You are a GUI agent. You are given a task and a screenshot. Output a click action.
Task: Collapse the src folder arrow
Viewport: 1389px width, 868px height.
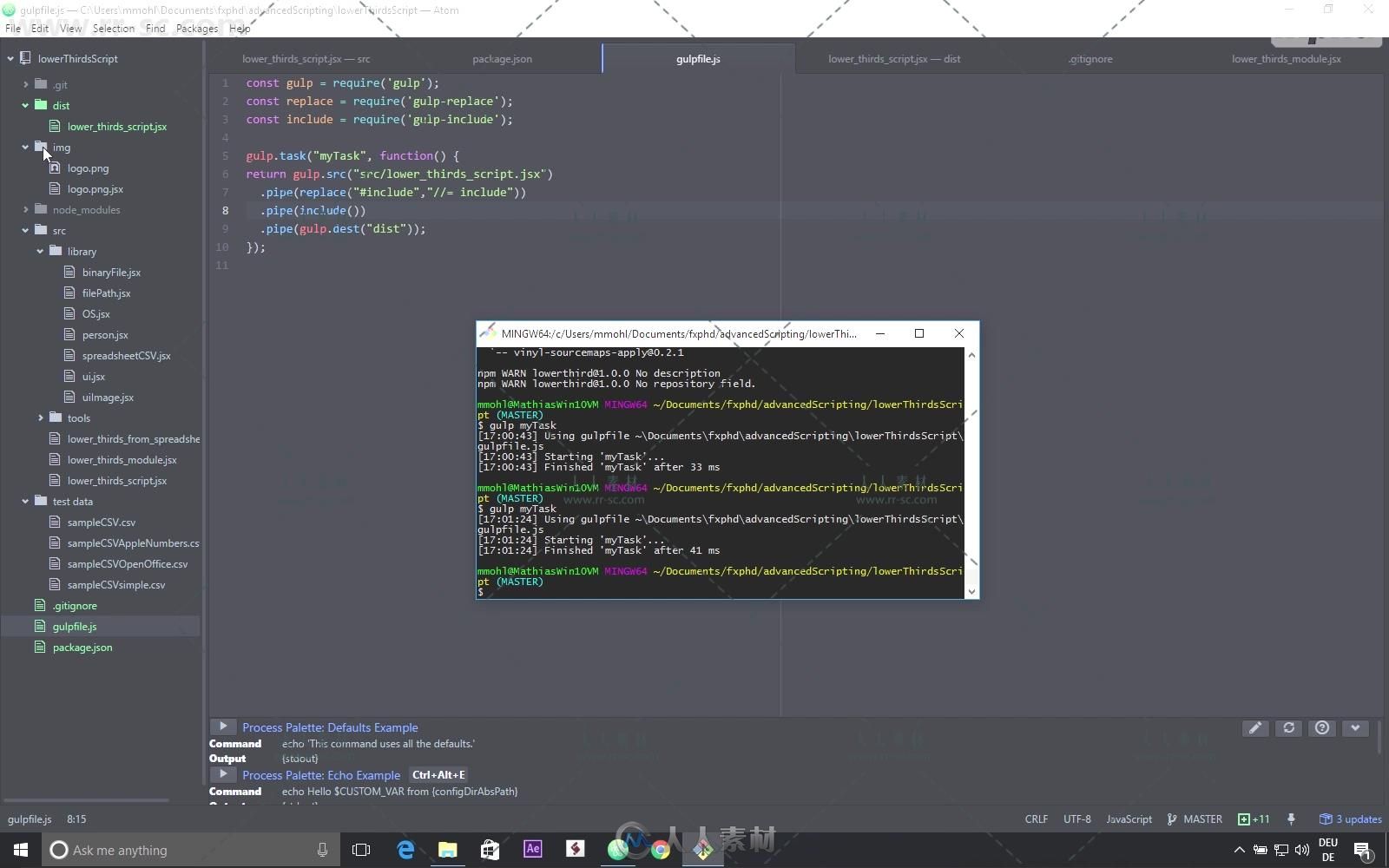click(25, 231)
